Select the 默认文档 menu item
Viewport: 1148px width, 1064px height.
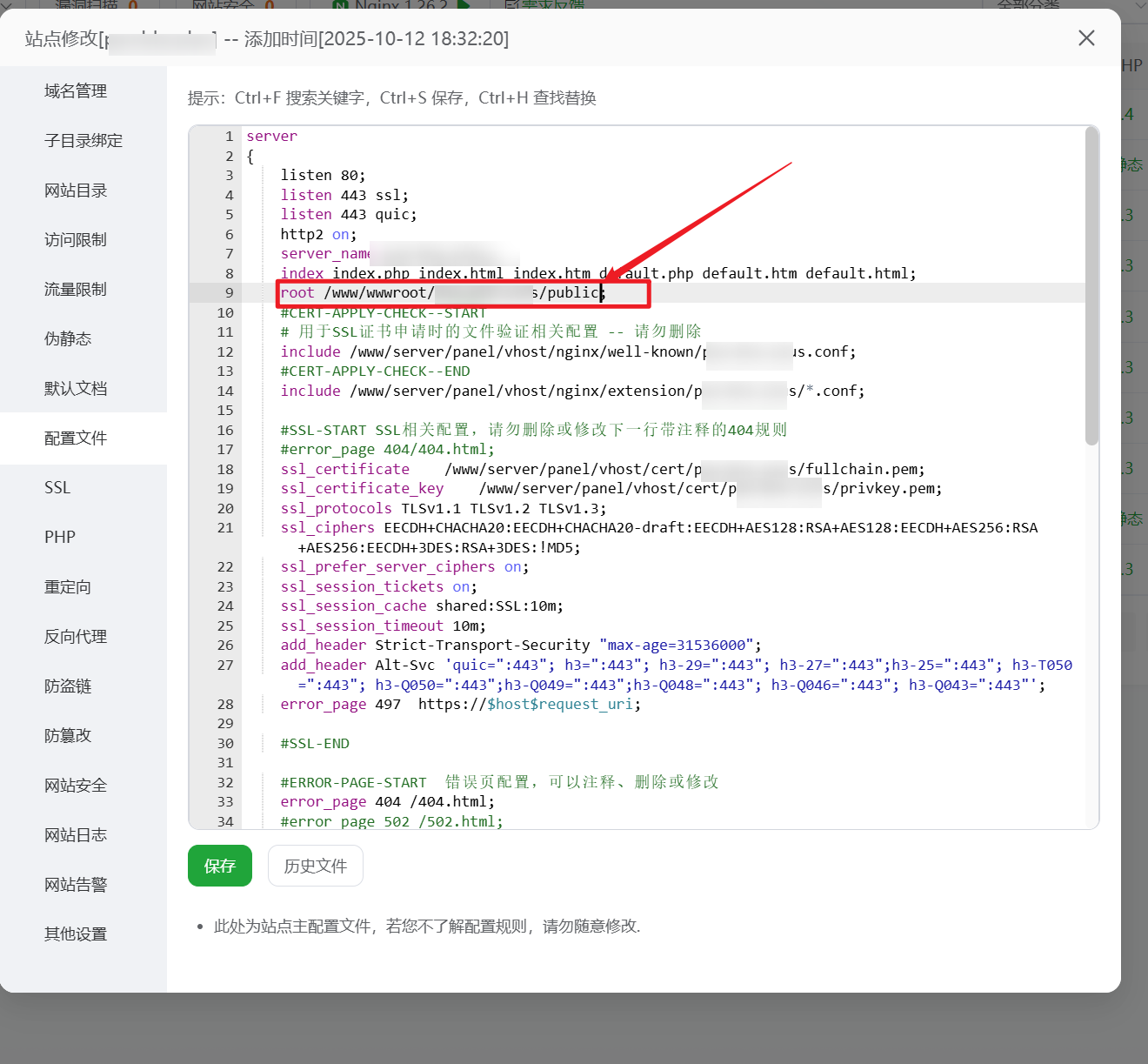click(x=76, y=389)
